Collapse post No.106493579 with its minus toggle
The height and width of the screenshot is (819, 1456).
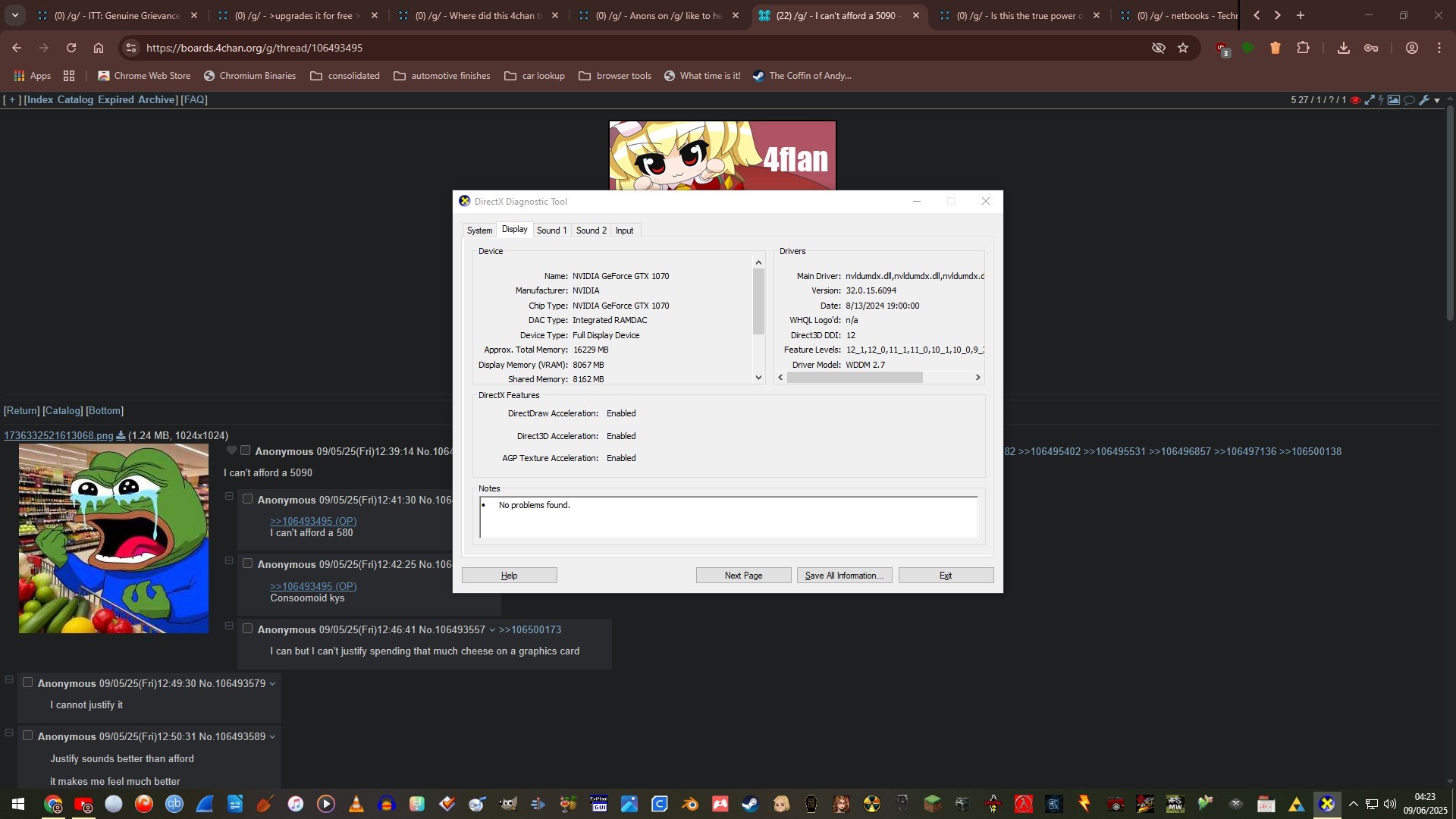click(9, 679)
